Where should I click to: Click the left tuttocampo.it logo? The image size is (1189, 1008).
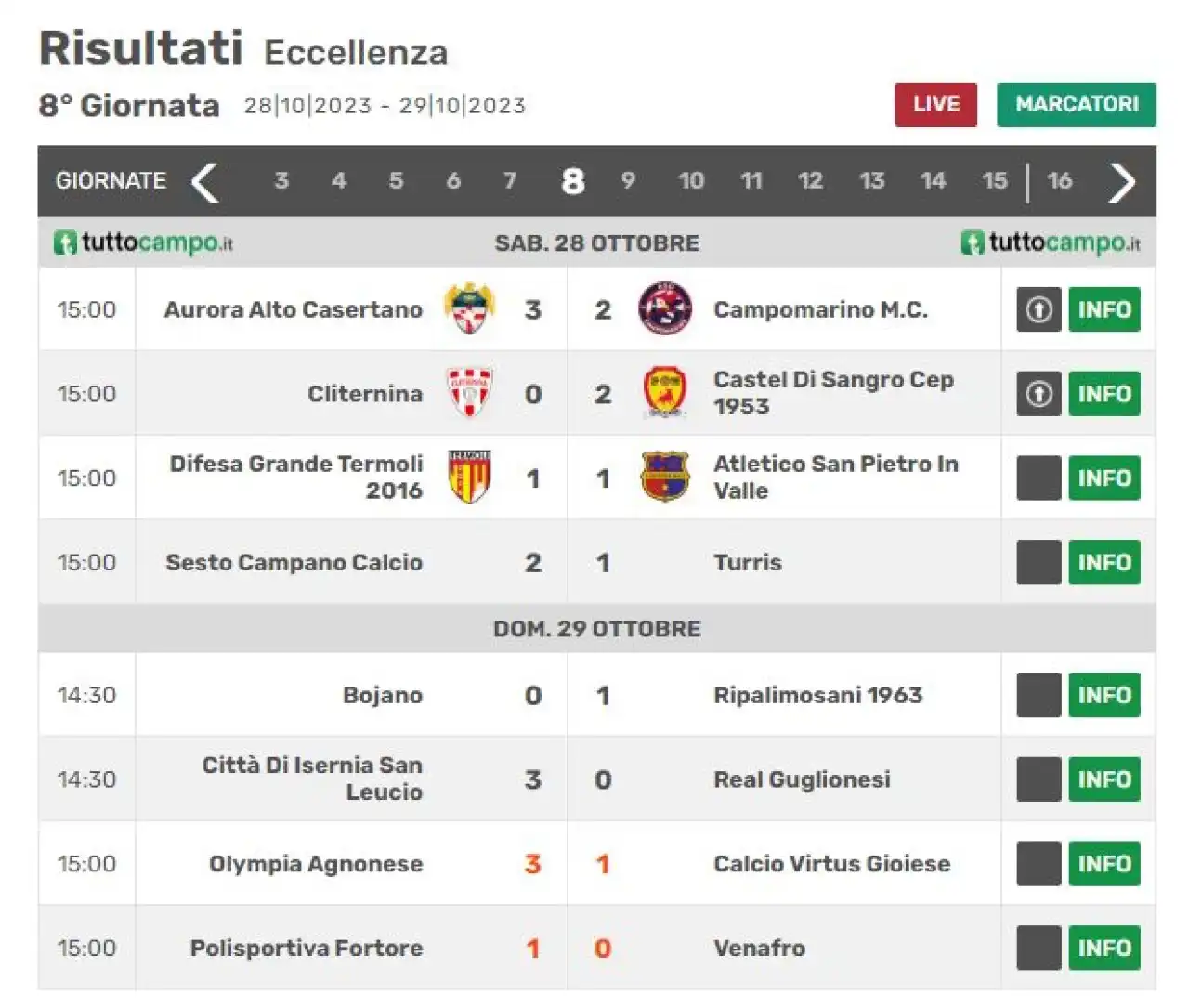pyautogui.click(x=144, y=242)
